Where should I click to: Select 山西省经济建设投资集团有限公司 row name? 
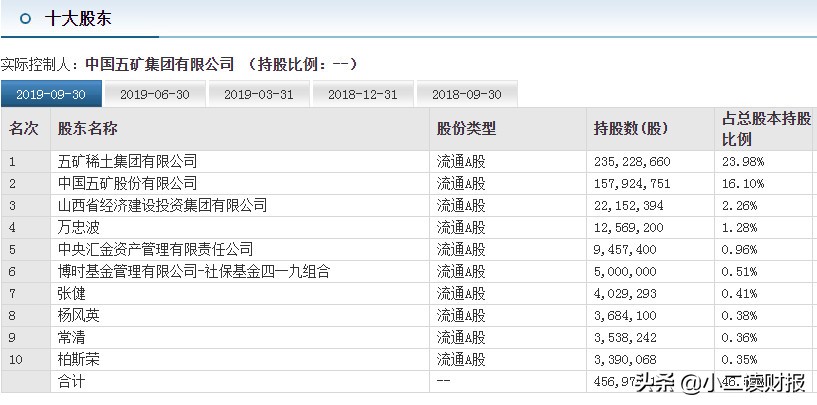tap(162, 205)
